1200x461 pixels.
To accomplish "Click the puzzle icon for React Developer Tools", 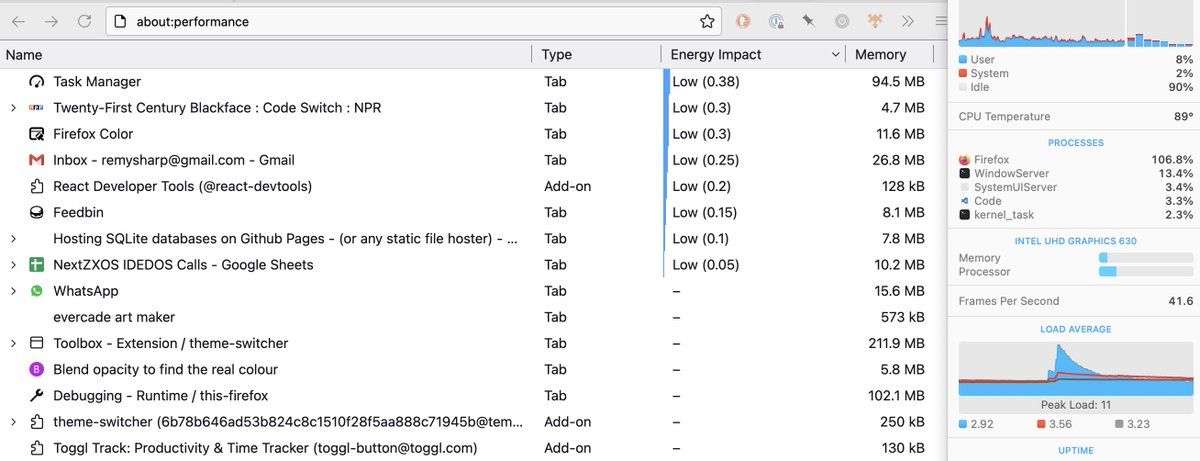I will click(x=36, y=187).
